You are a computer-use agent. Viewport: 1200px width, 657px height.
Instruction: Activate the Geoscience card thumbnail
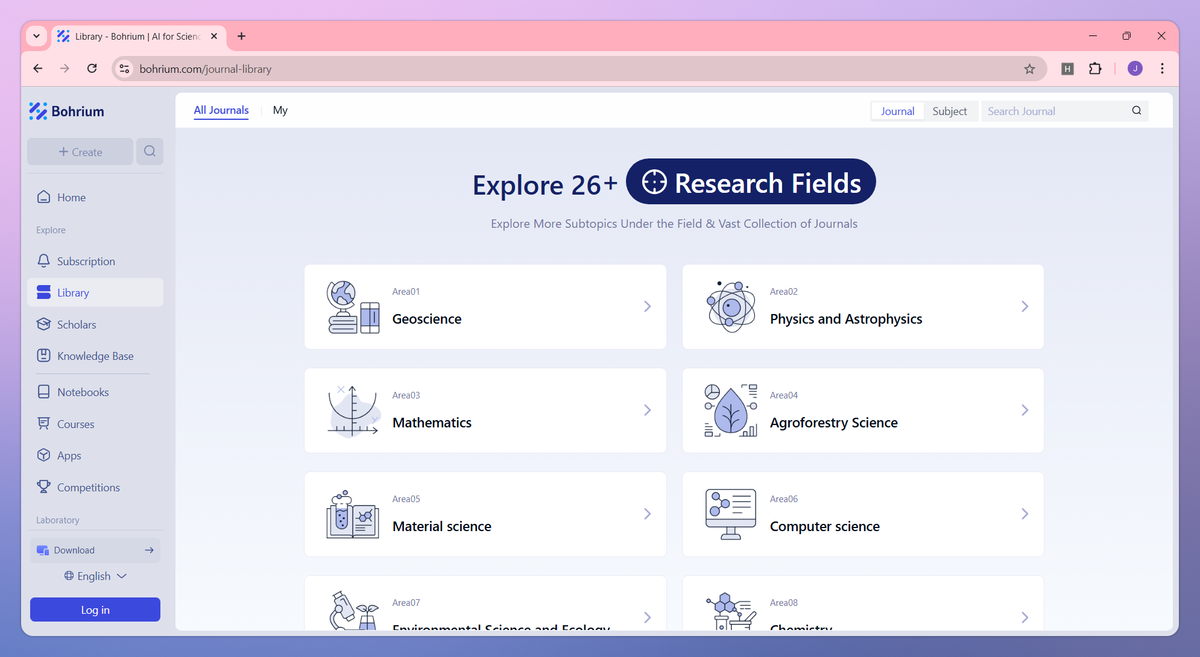[352, 306]
